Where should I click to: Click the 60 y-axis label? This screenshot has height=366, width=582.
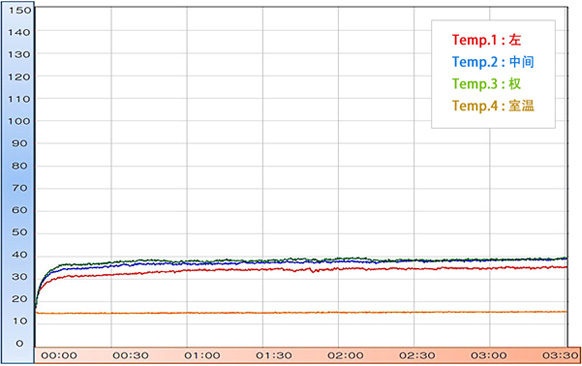20,210
